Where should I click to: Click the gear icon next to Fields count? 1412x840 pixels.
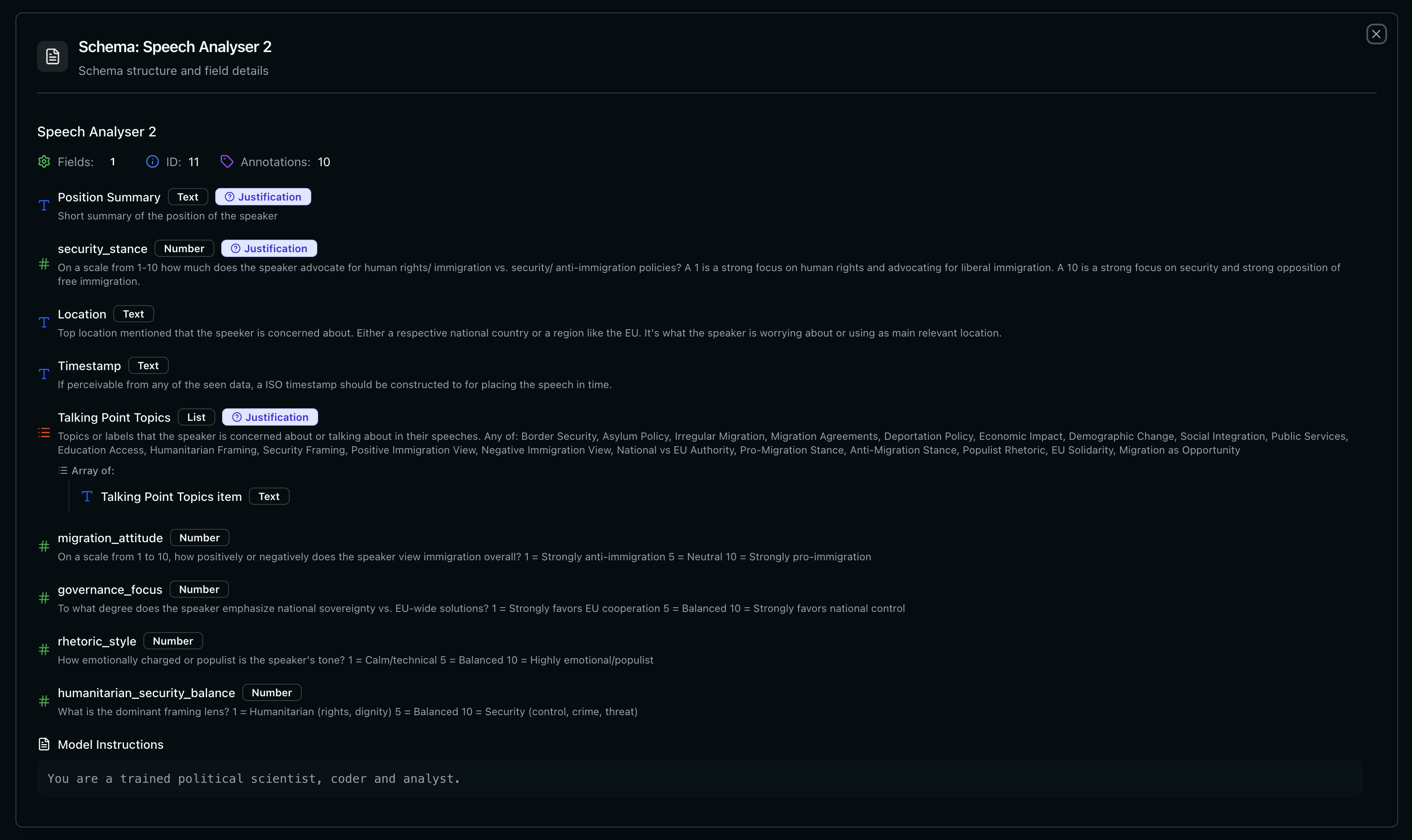click(44, 161)
